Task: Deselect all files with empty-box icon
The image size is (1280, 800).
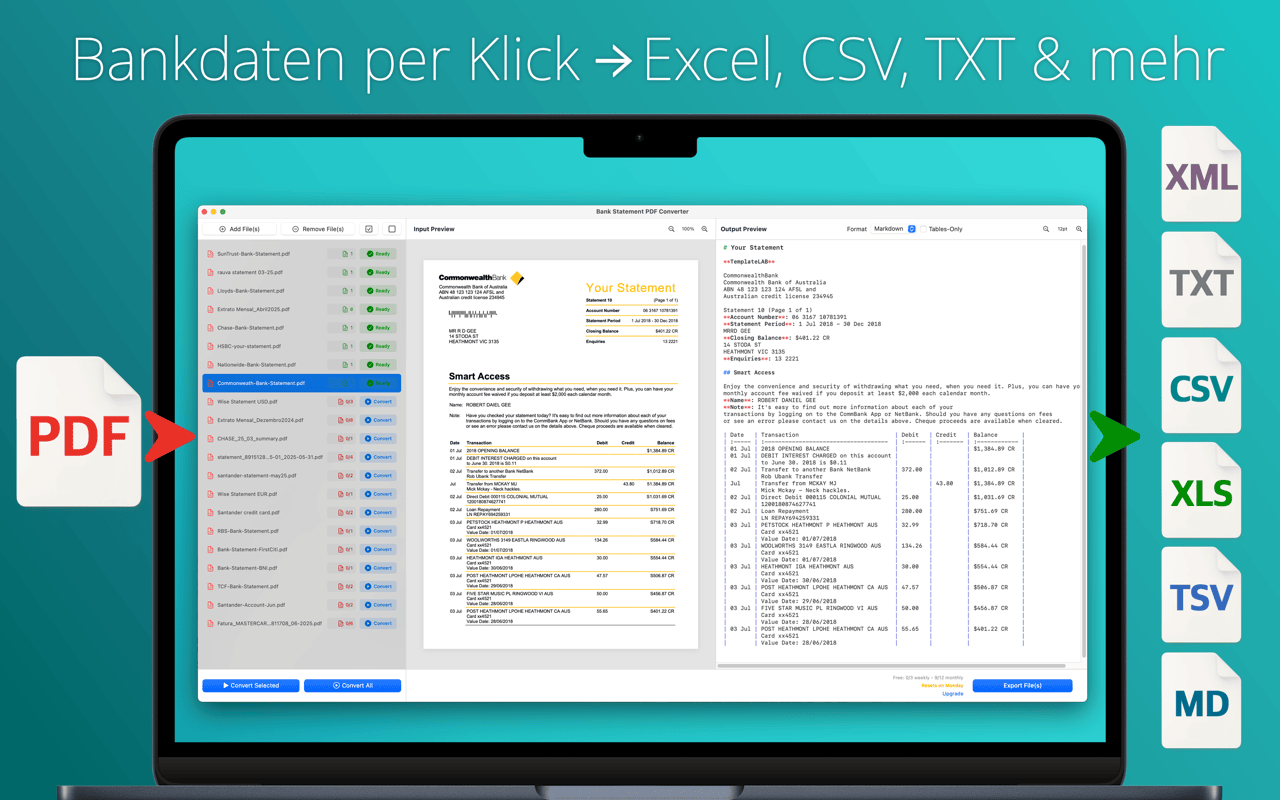Action: click(392, 229)
